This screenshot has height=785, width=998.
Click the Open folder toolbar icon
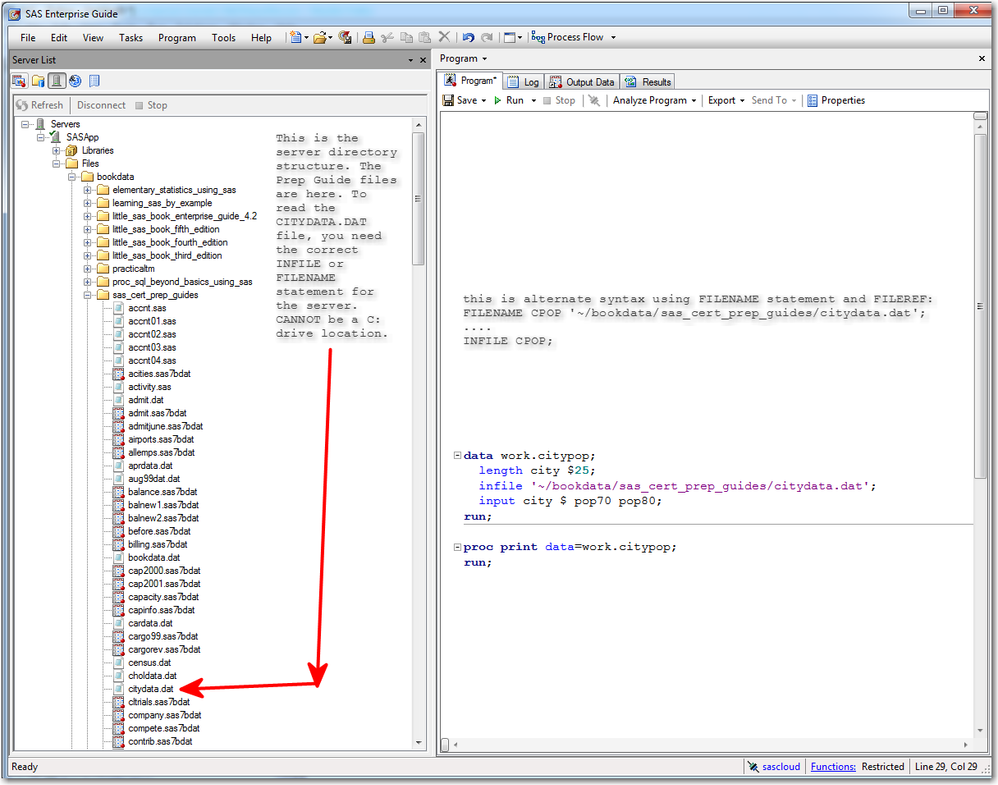click(320, 38)
